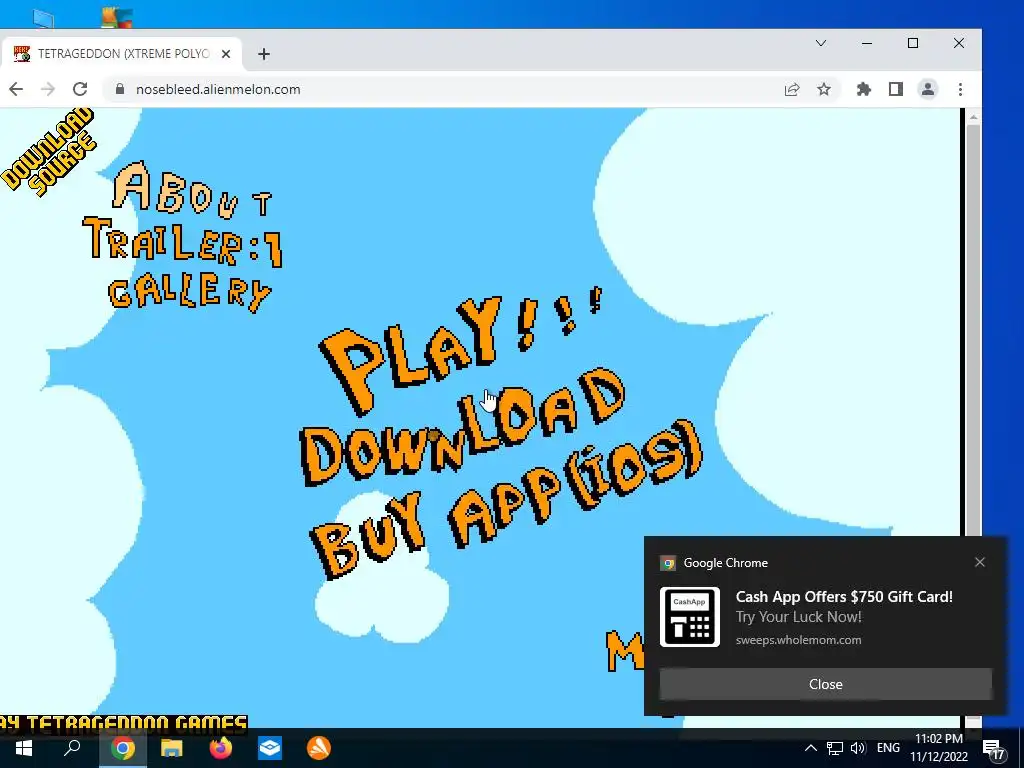Share this page from the address bar
The image size is (1024, 768).
click(x=792, y=89)
